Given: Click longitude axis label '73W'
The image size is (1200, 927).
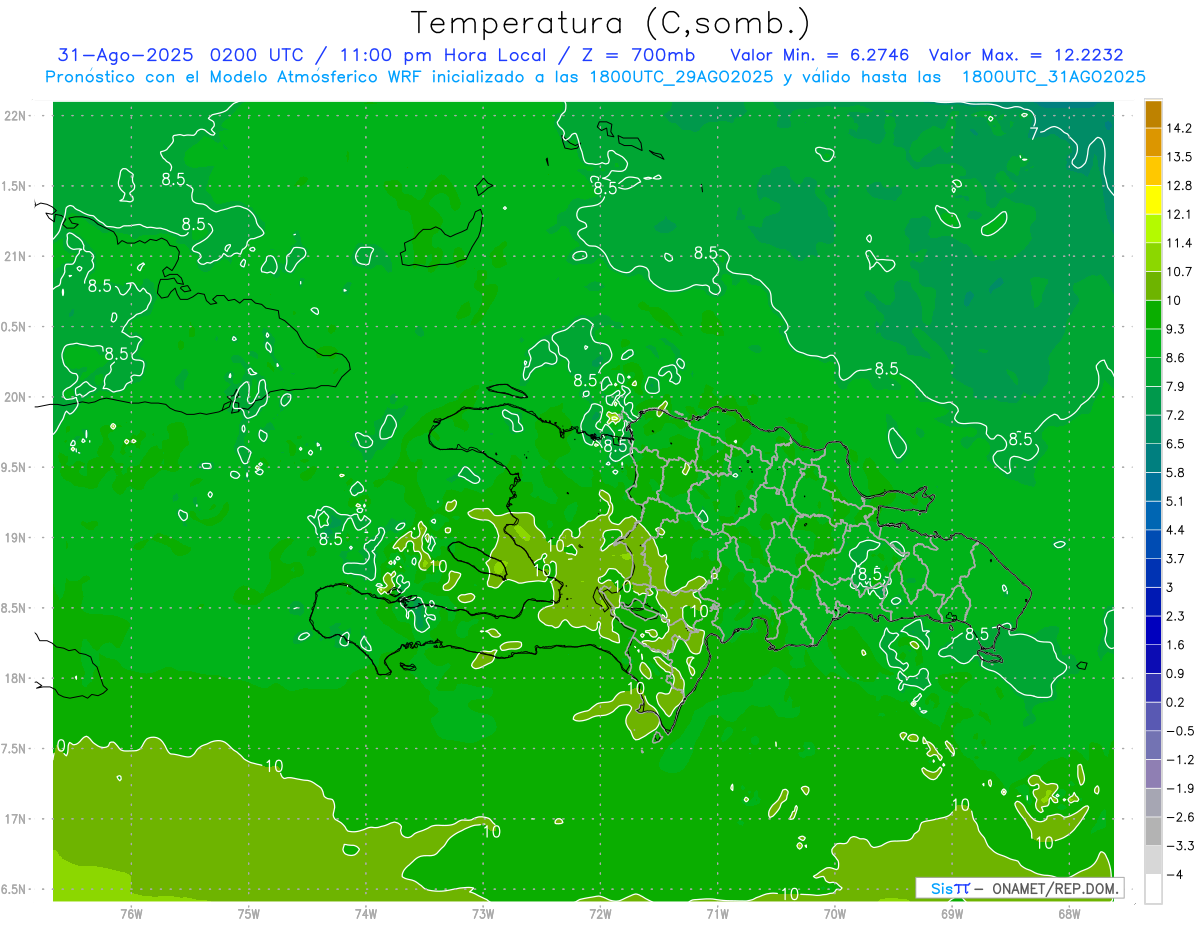Looking at the screenshot, I should [483, 913].
